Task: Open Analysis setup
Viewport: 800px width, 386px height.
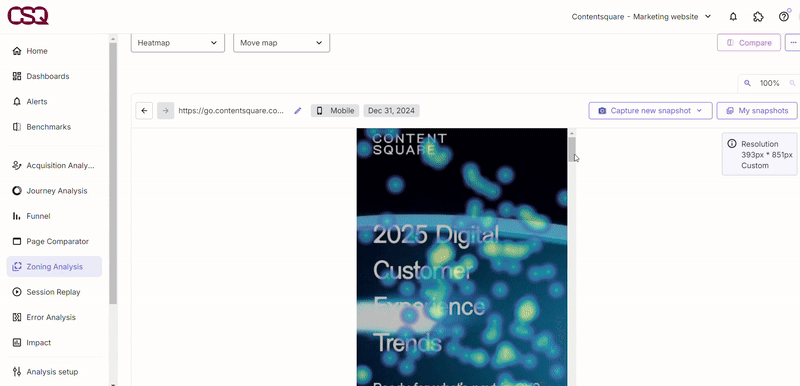Action: pyautogui.click(x=54, y=372)
